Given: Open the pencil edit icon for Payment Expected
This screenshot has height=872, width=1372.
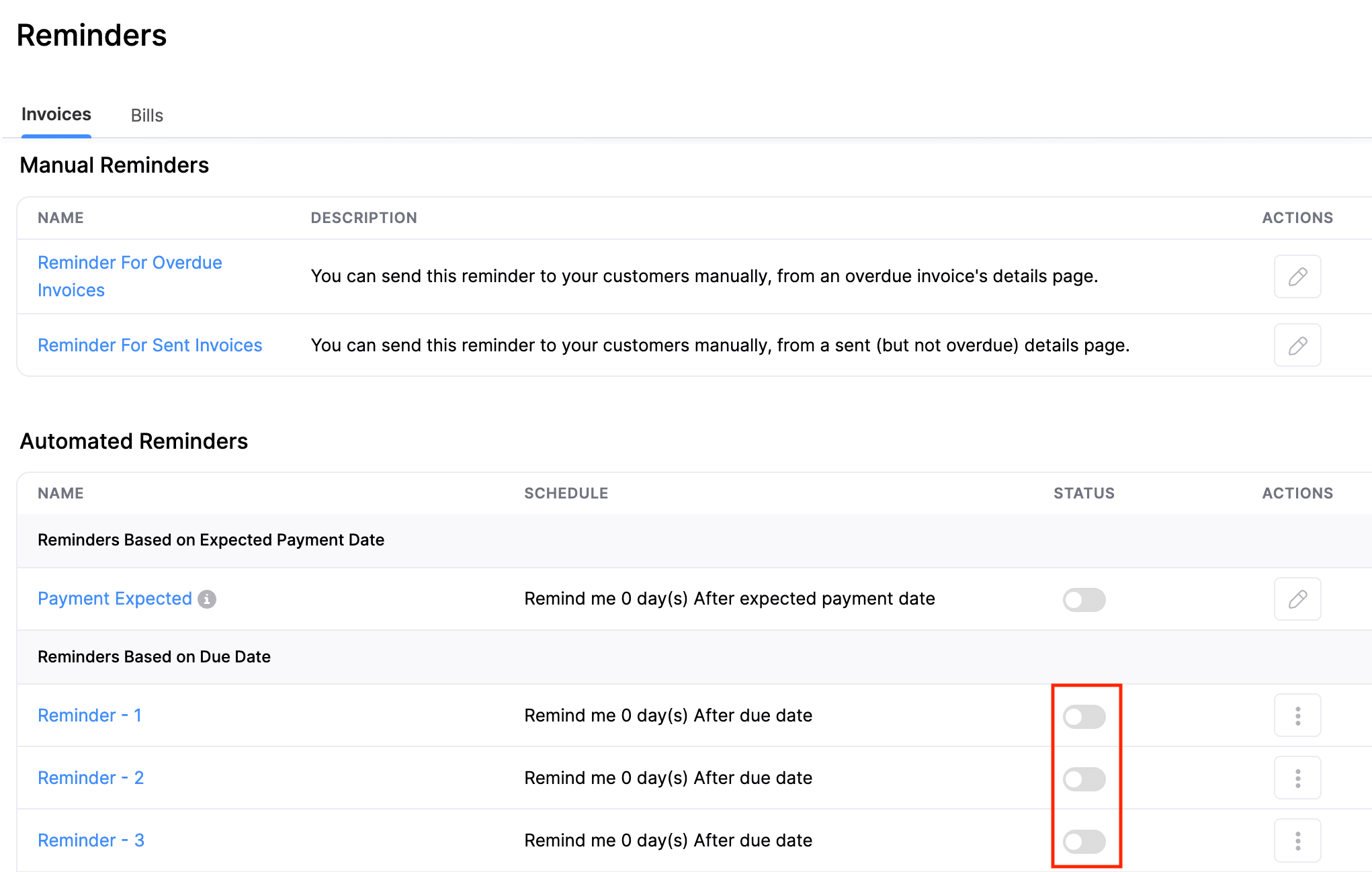Looking at the screenshot, I should point(1297,599).
